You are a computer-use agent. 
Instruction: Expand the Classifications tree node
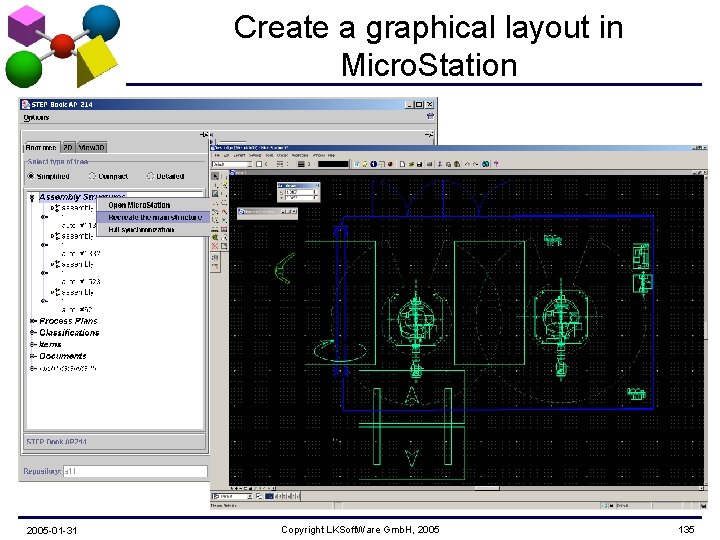pos(33,332)
